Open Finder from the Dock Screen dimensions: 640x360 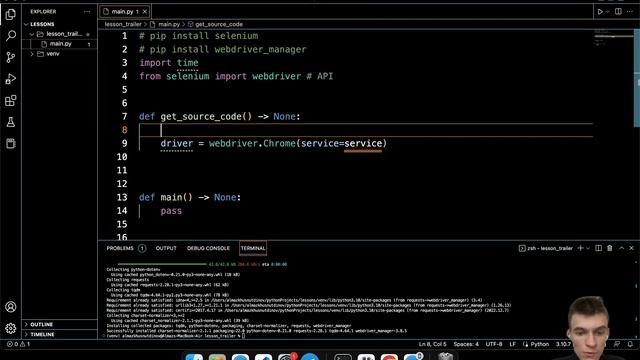tap(194, 358)
